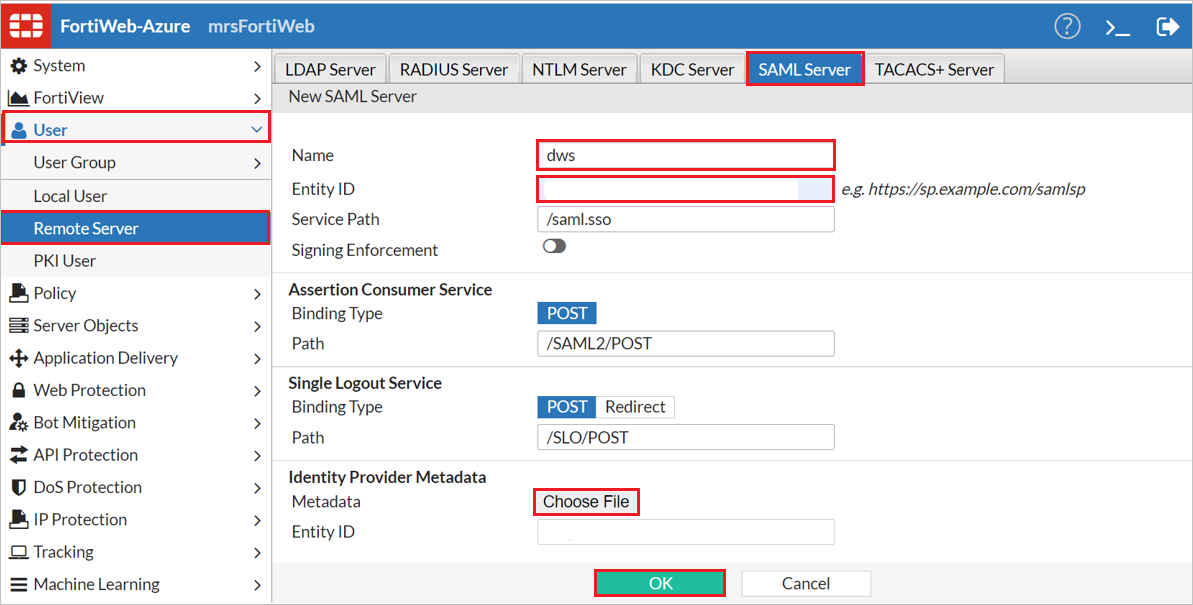The image size is (1193, 605).
Task: Click the User person icon
Action: click(19, 131)
